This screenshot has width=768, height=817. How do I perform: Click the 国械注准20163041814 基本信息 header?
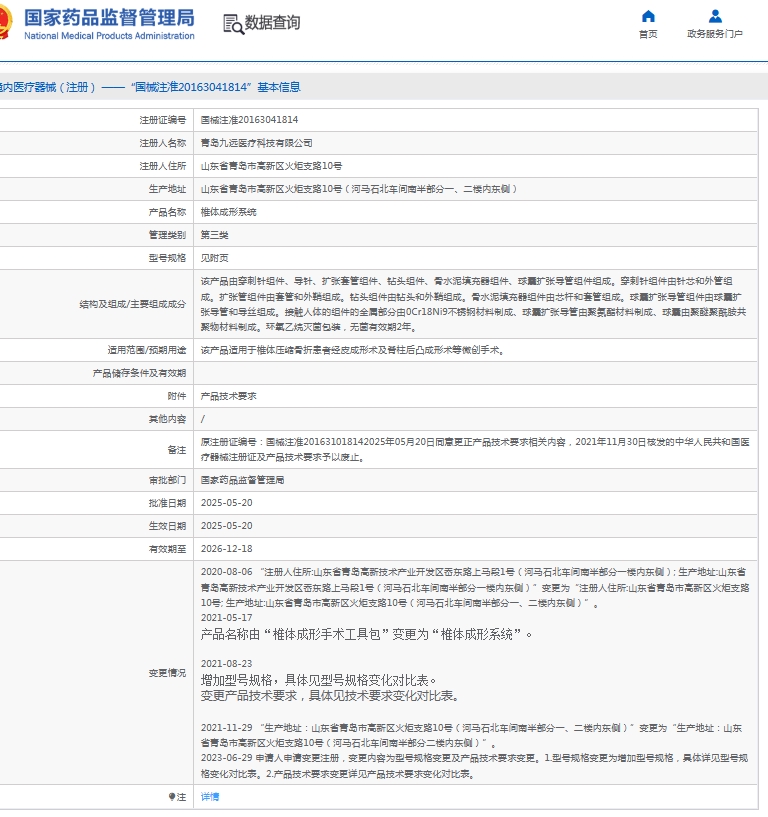click(150, 87)
